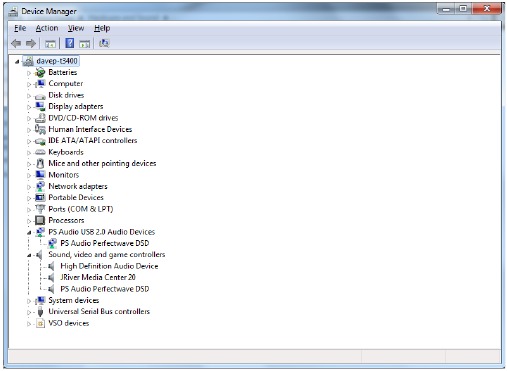This screenshot has height=371, width=507.
Task: Minimize the Device Manager window
Action: 446,9
